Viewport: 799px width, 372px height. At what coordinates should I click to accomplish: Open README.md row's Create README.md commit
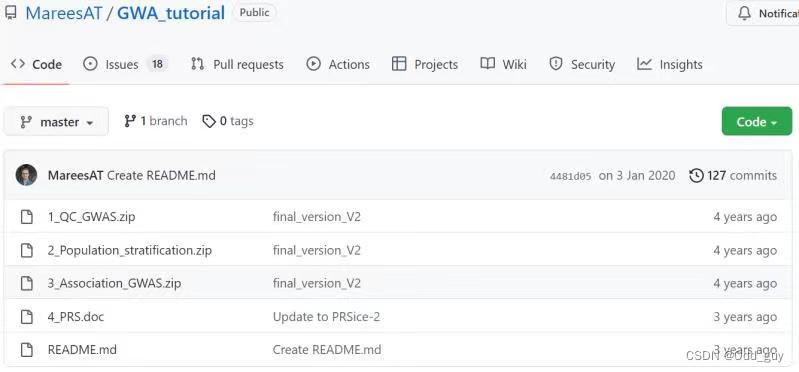point(327,350)
